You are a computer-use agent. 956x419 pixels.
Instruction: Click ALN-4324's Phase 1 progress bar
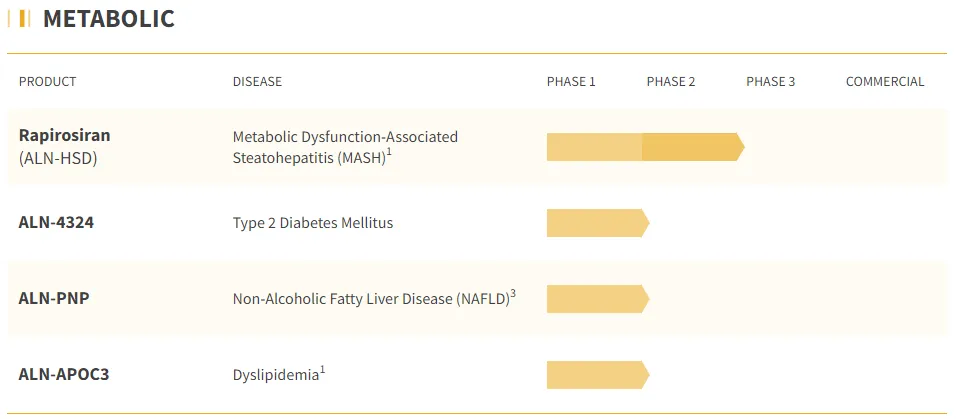(x=596, y=223)
